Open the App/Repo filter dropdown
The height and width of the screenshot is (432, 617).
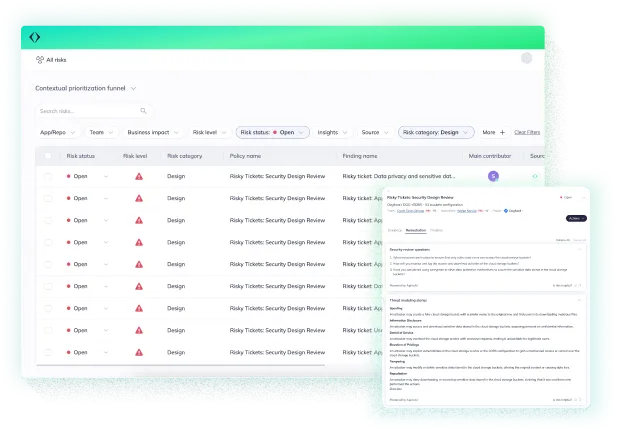click(57, 133)
